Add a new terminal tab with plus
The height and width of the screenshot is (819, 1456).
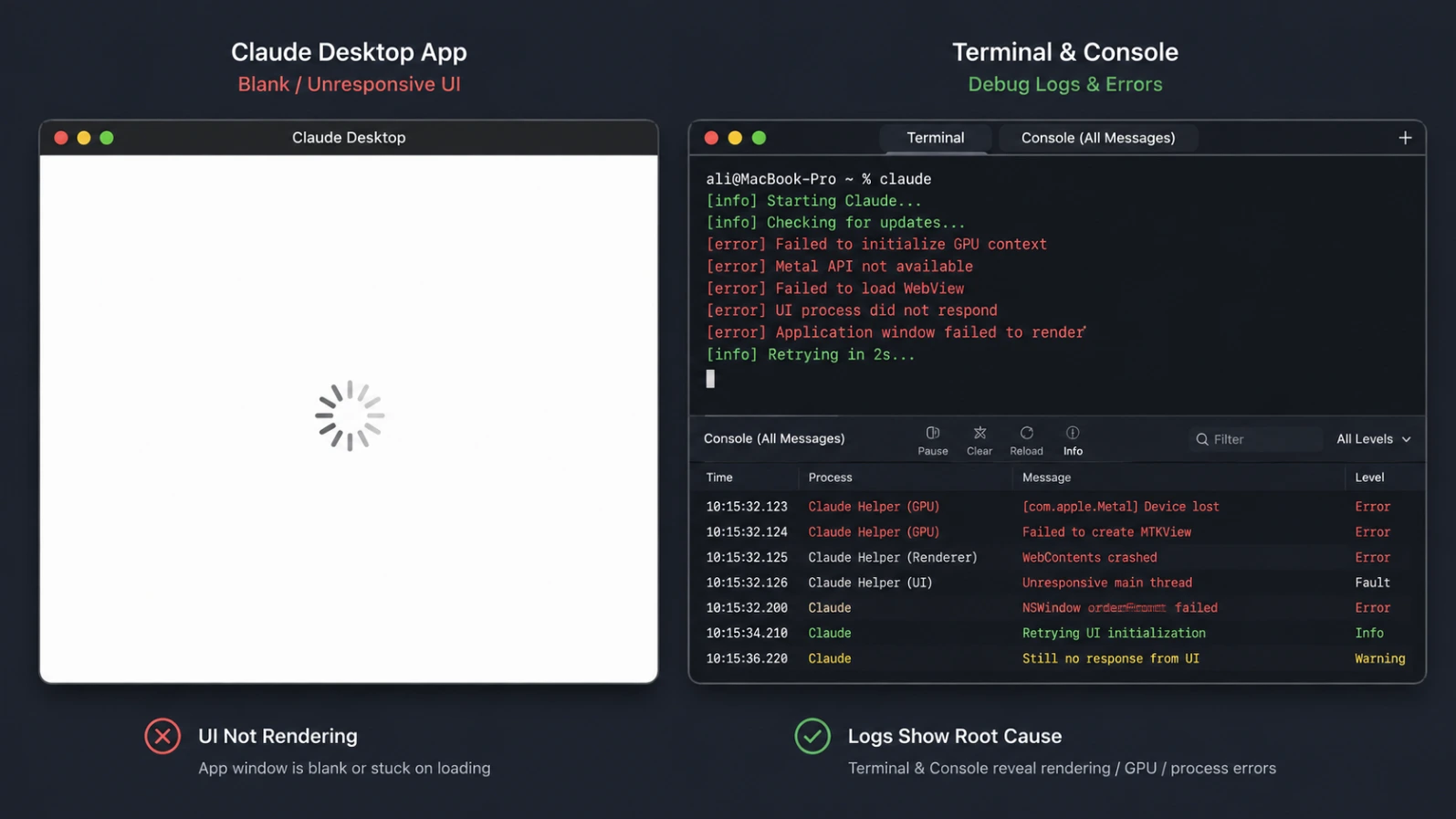[x=1405, y=138]
